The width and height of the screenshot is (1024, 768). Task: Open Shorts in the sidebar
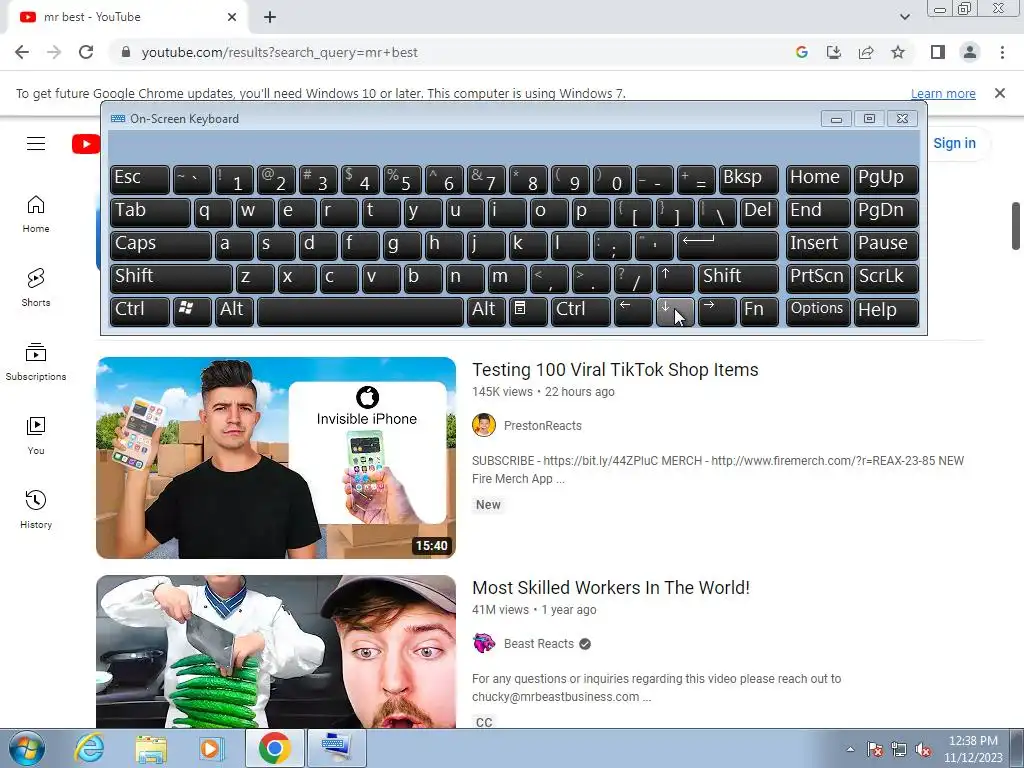[36, 287]
